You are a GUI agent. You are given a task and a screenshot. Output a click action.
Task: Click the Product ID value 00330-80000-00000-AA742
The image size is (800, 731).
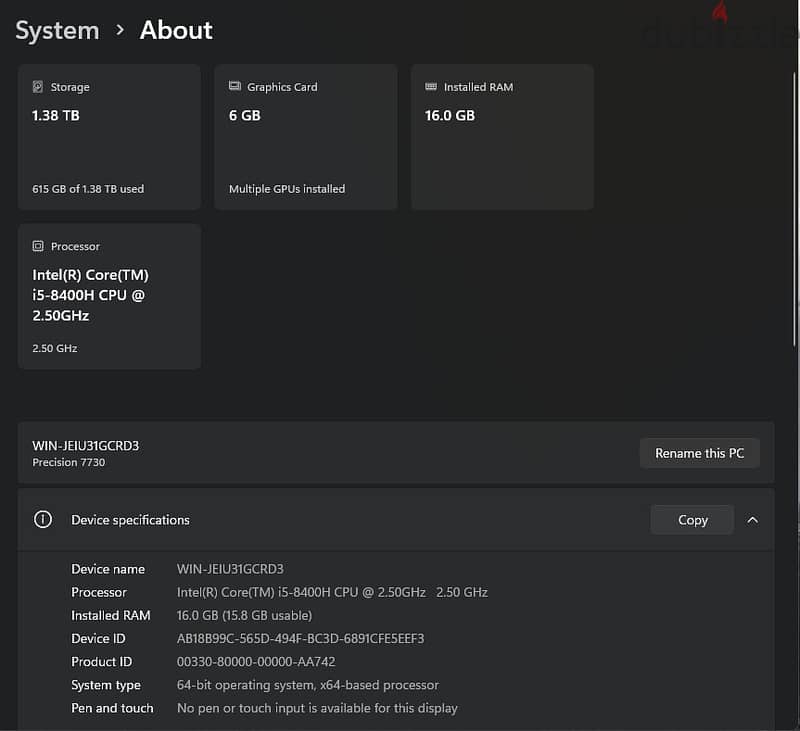(256, 662)
